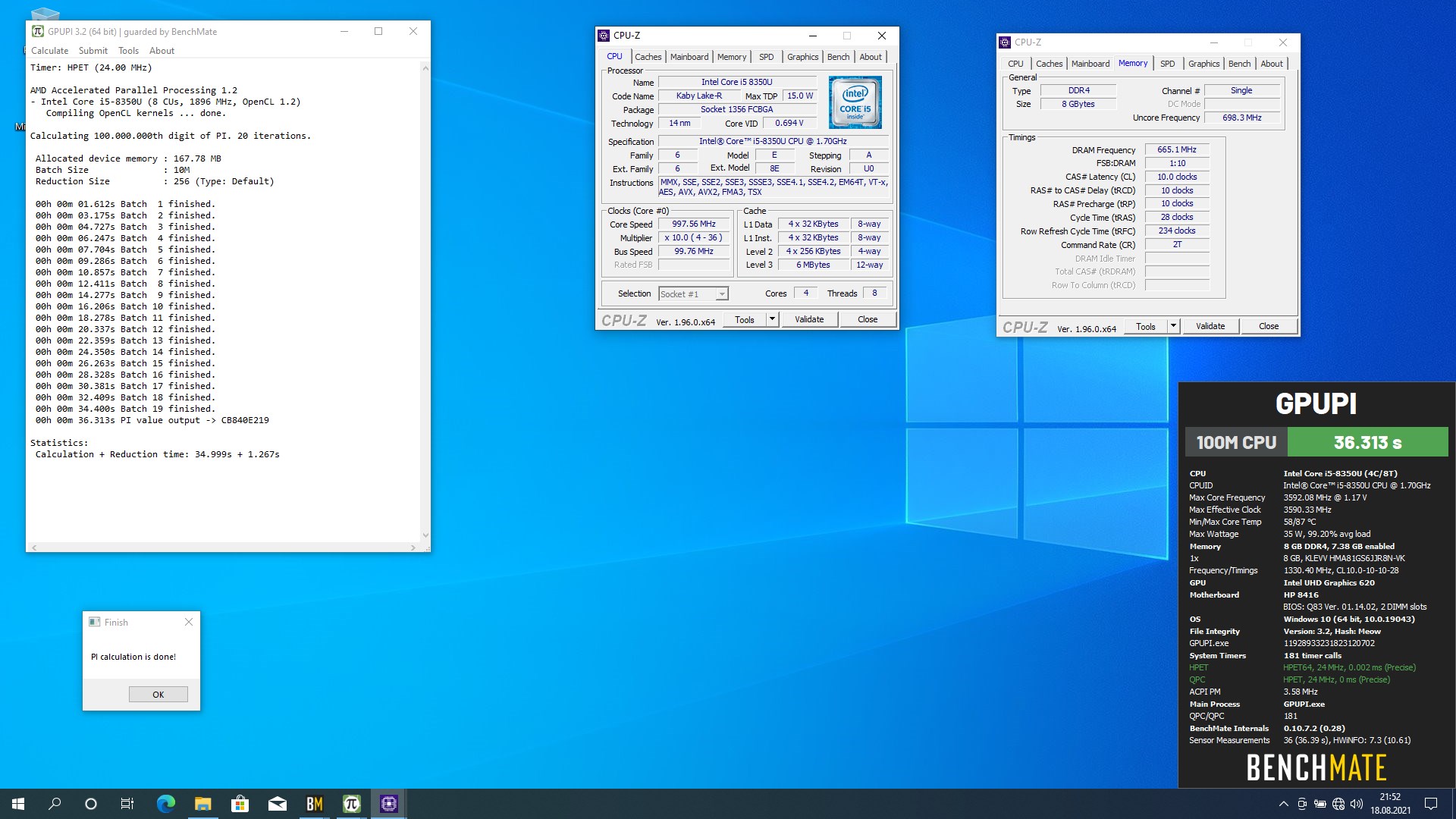Expand Tools dropdown arrow in CPU window

(772, 319)
